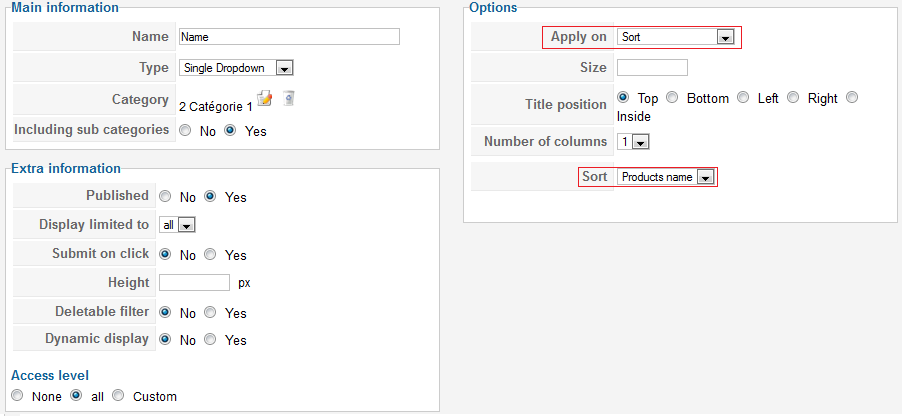Enable Yes for Deletable filter
The height and width of the screenshot is (416, 902).
210,312
